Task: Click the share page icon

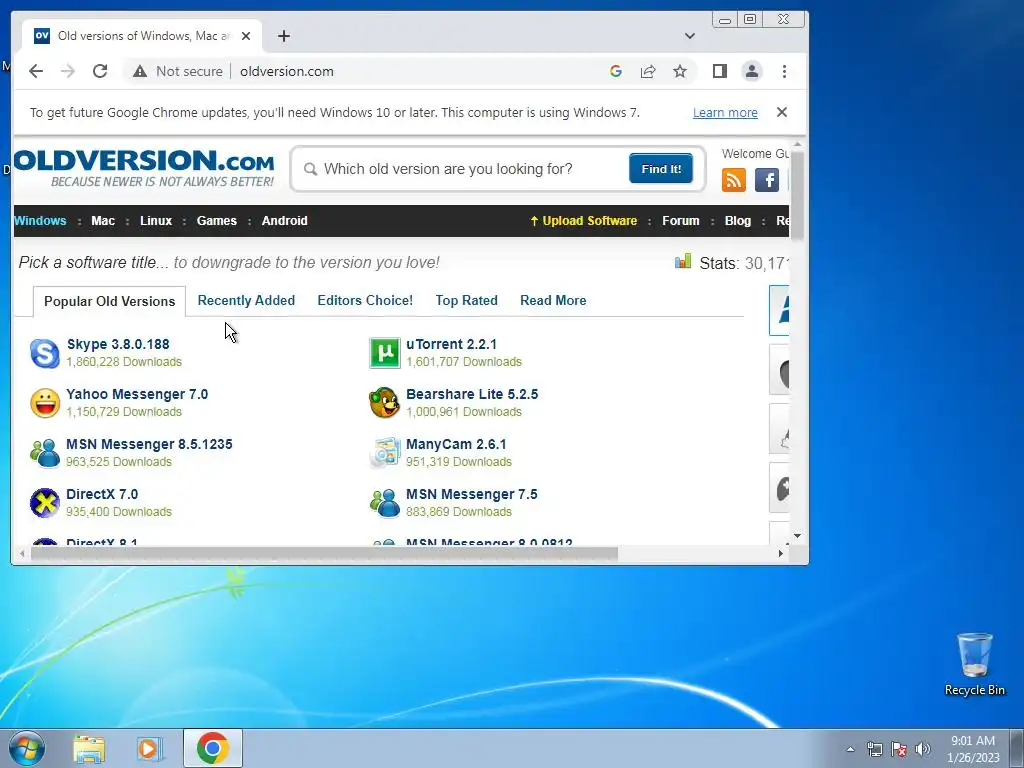Action: (x=648, y=71)
